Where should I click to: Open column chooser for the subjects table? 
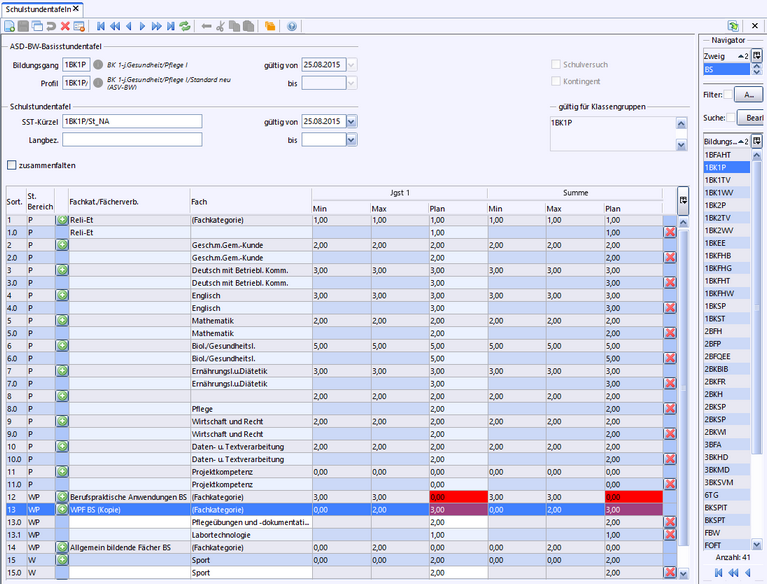pyautogui.click(x=682, y=199)
